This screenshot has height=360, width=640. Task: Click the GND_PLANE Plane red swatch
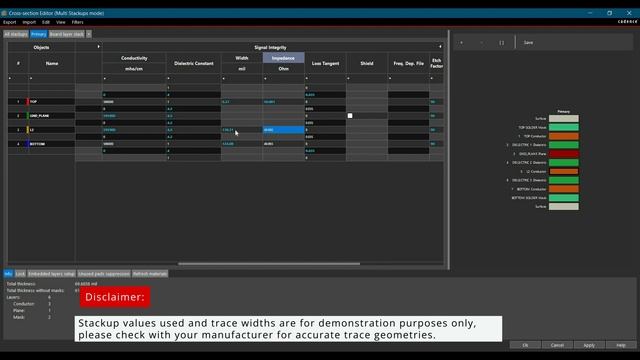point(564,154)
